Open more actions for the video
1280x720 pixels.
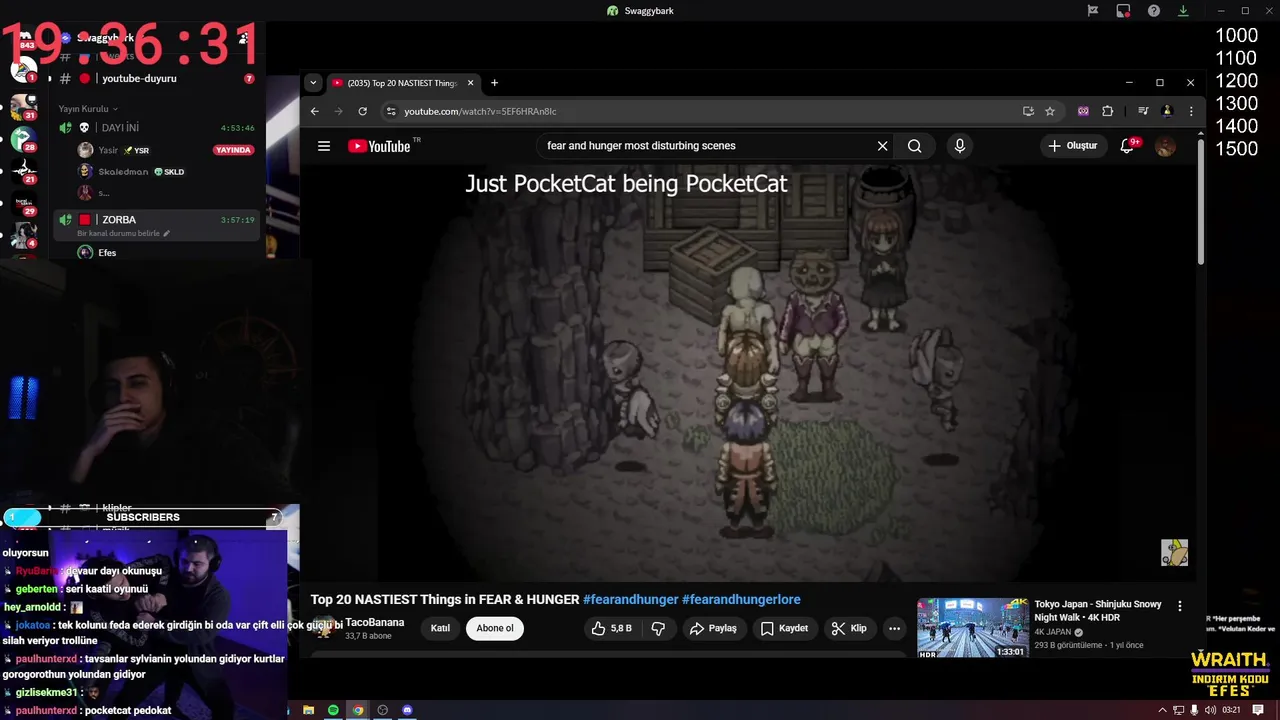(x=894, y=628)
